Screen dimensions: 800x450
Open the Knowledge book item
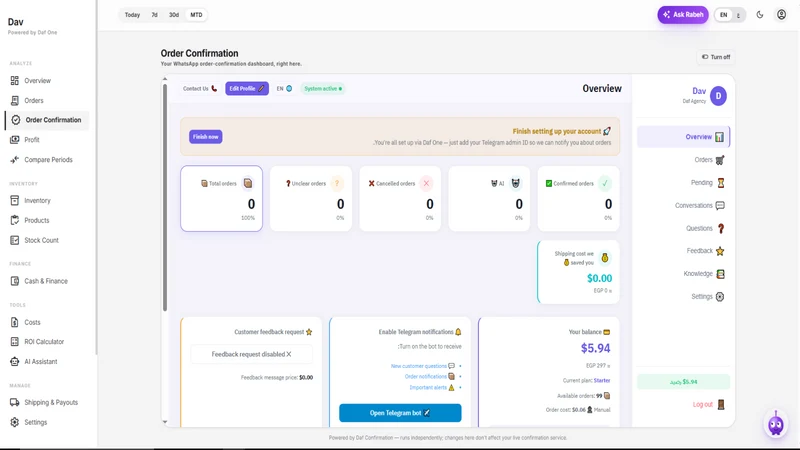point(704,273)
